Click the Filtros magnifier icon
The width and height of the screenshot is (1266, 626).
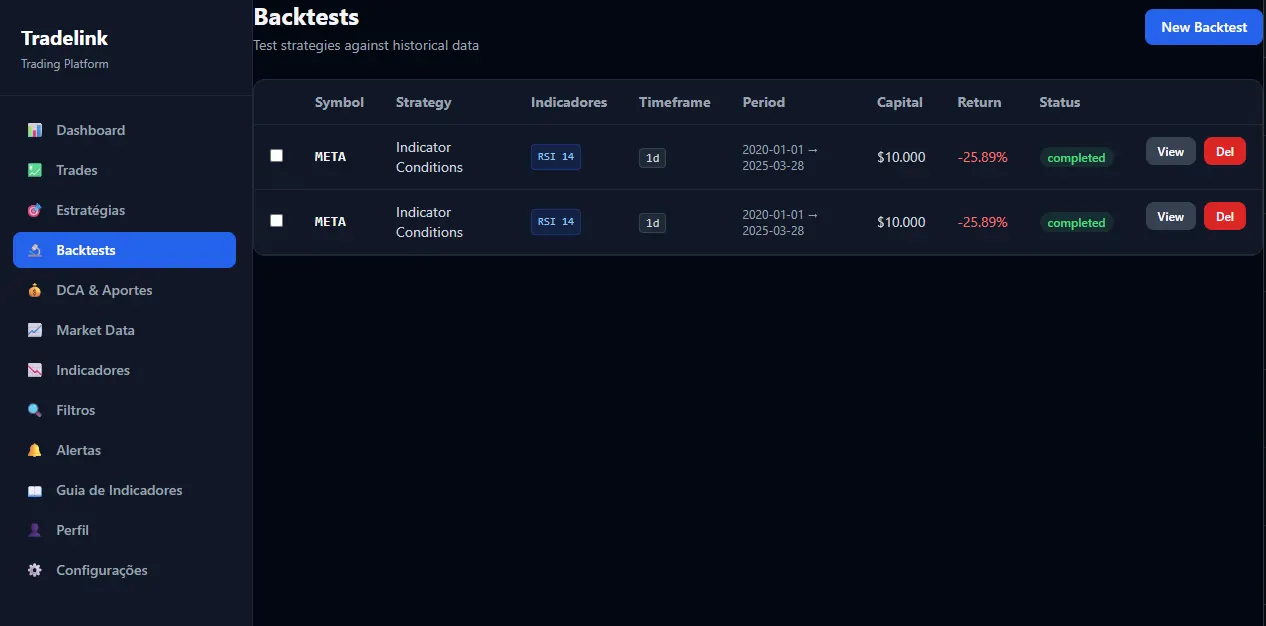click(35, 410)
